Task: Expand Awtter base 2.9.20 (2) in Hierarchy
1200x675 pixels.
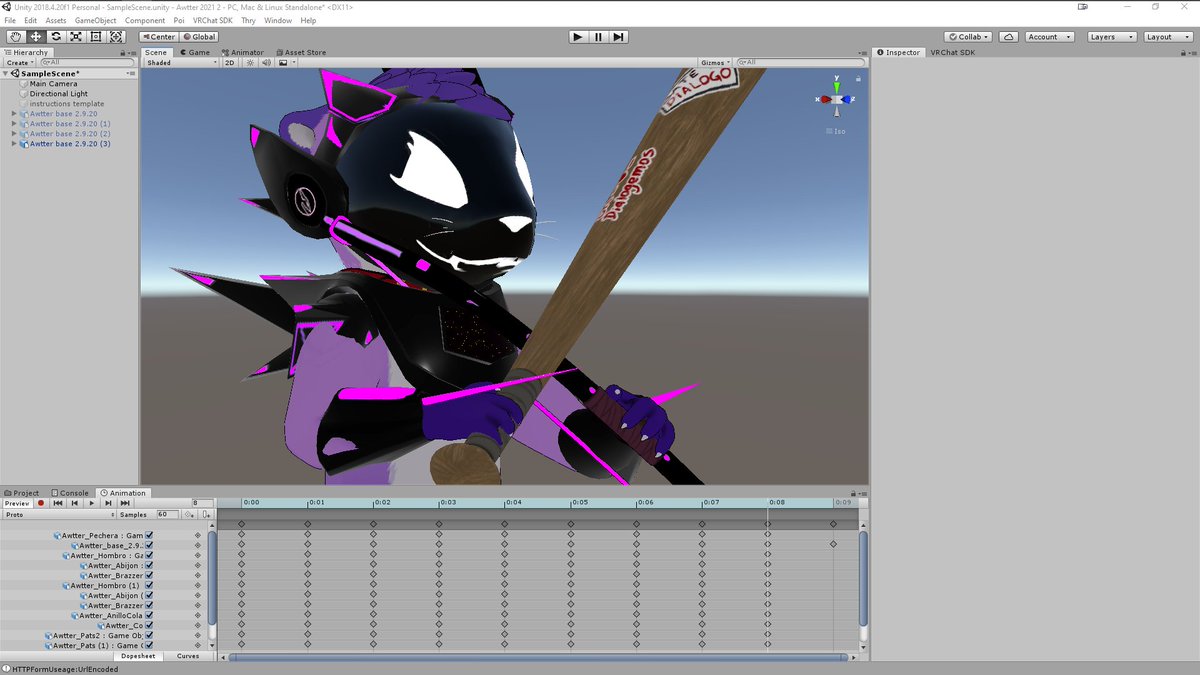Action: pos(14,134)
